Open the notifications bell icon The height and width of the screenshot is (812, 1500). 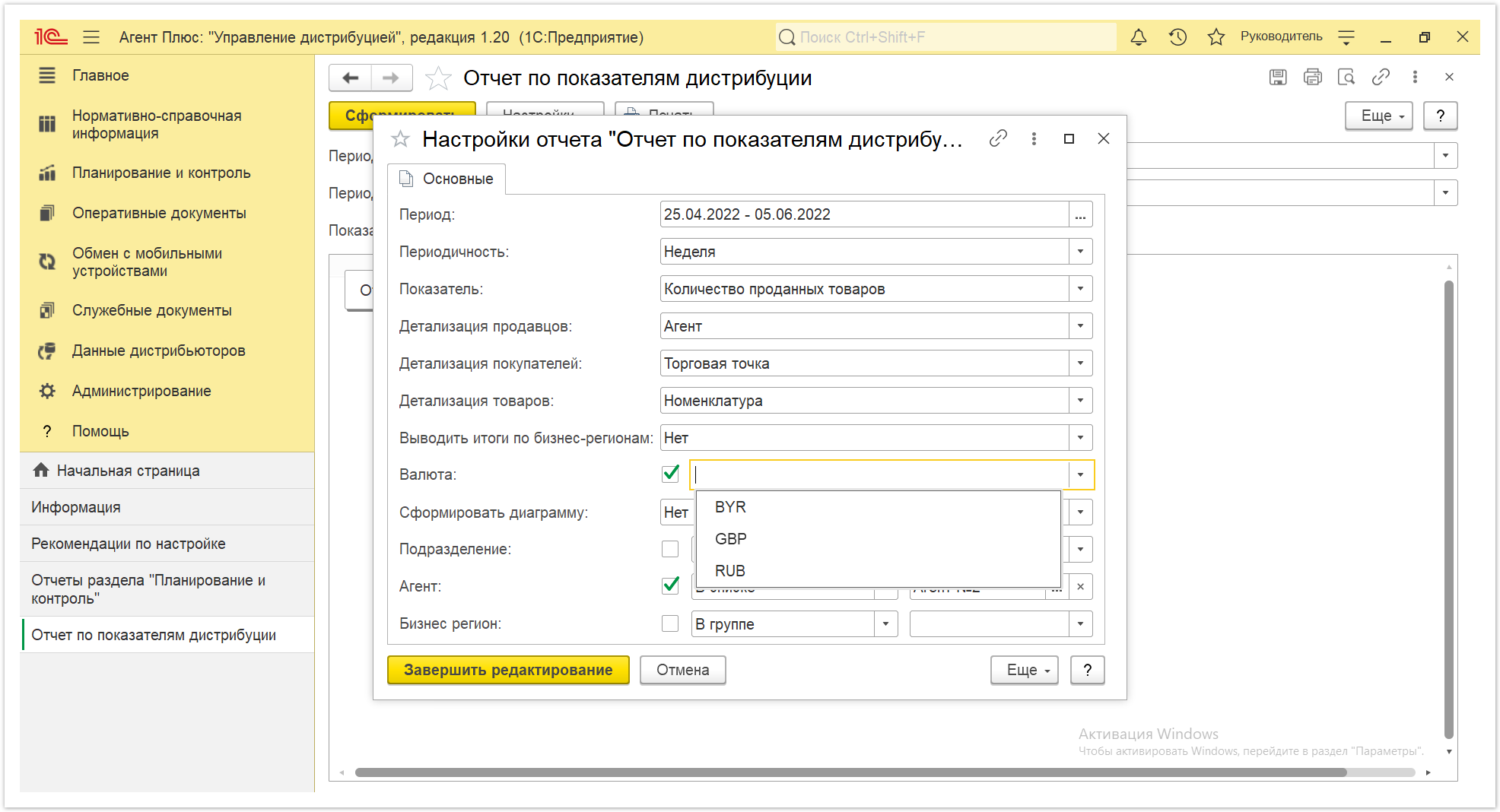click(1139, 36)
